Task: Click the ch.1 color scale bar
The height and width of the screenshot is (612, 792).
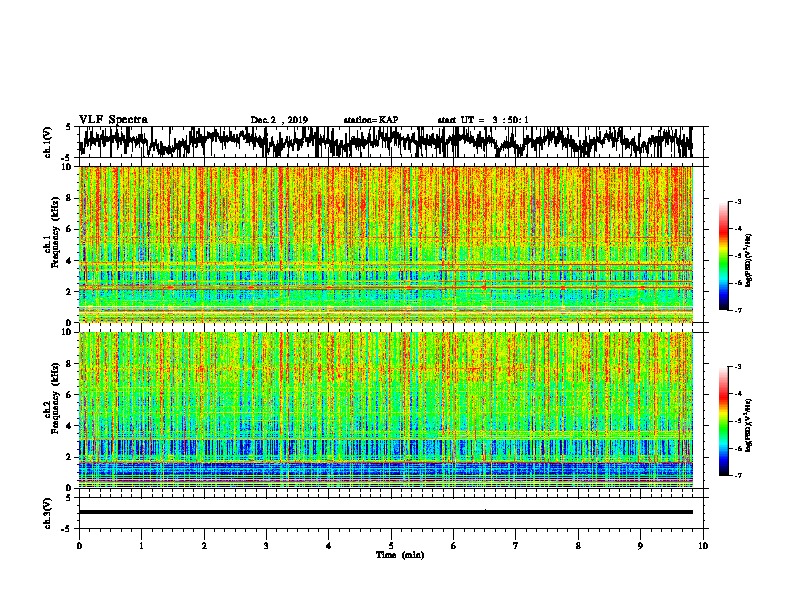Action: click(x=723, y=256)
